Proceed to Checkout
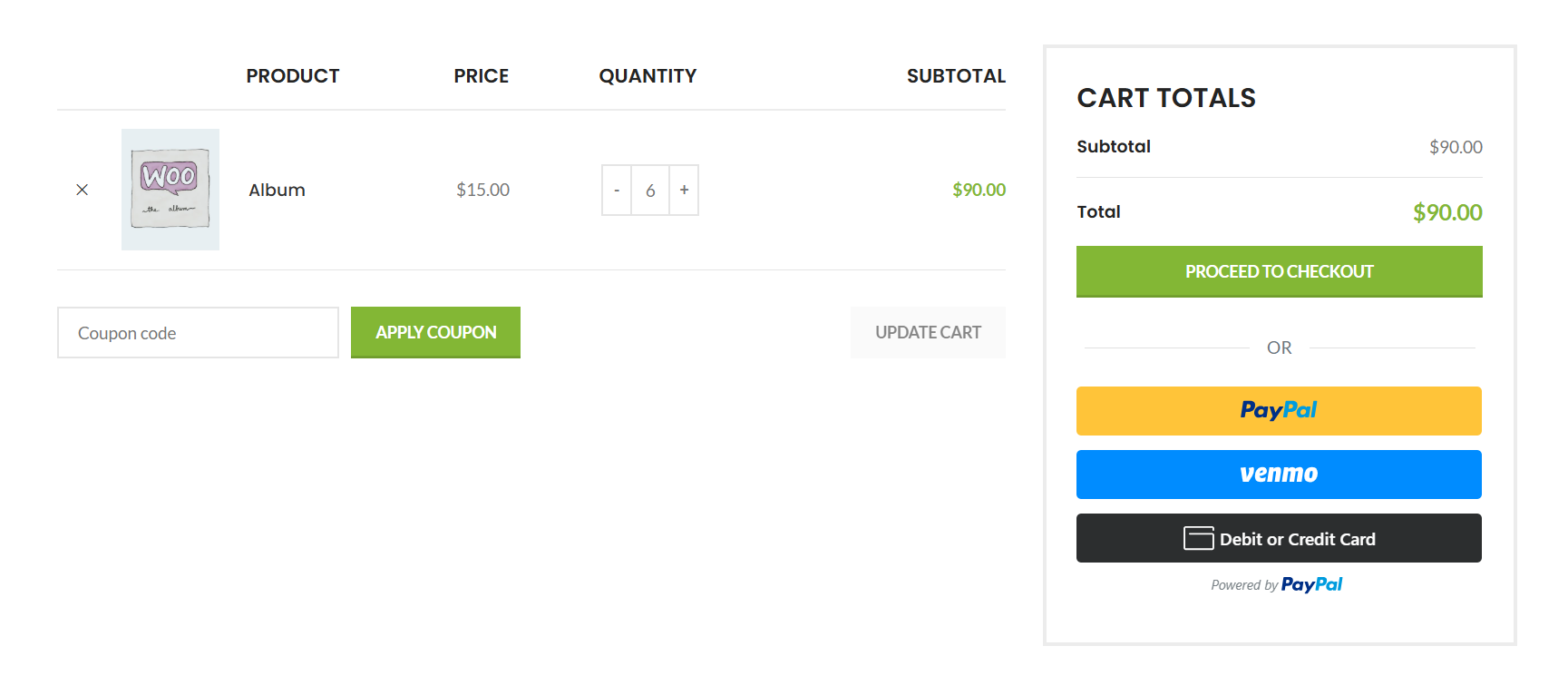Screen dimensions: 1568x695 pyautogui.click(x=1279, y=271)
